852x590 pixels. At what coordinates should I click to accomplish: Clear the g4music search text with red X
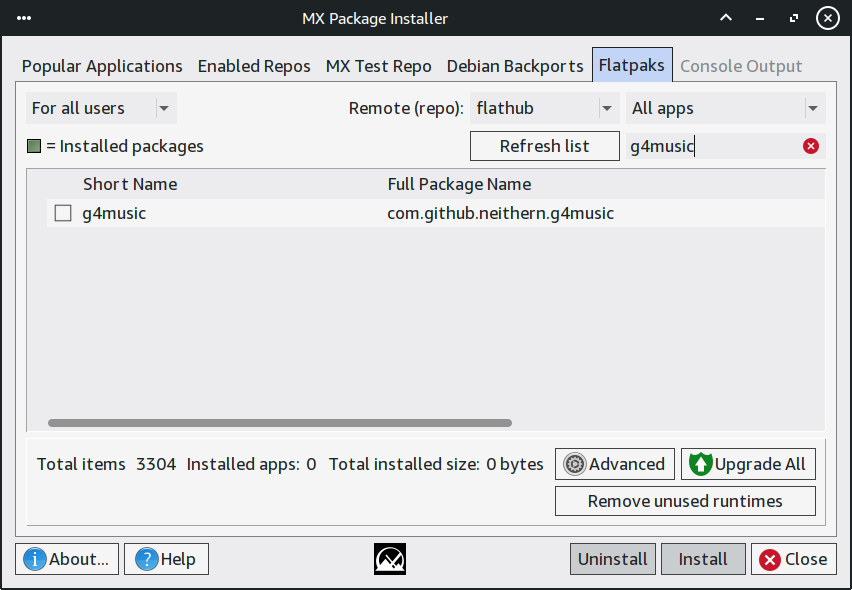point(811,147)
